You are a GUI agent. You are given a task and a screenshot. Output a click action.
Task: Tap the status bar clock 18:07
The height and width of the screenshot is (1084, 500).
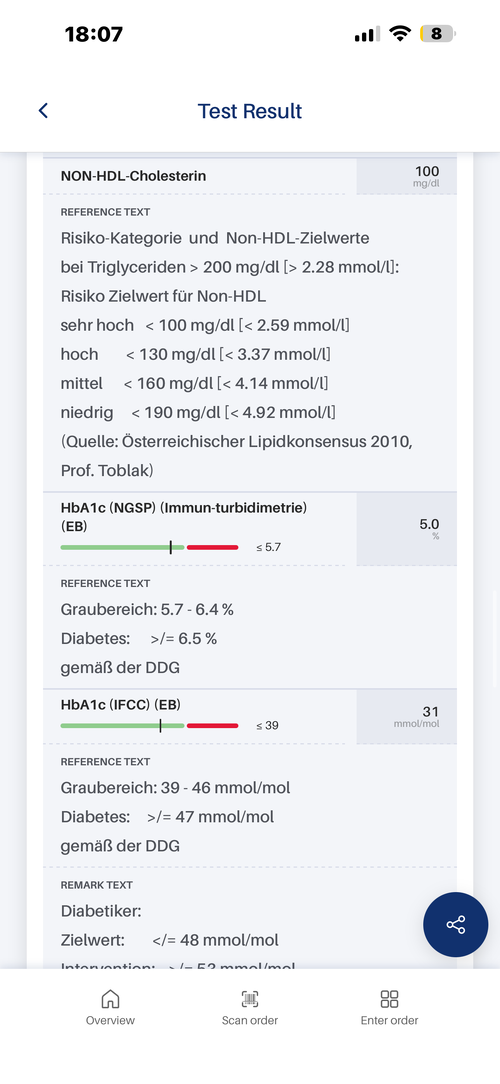coord(94,34)
